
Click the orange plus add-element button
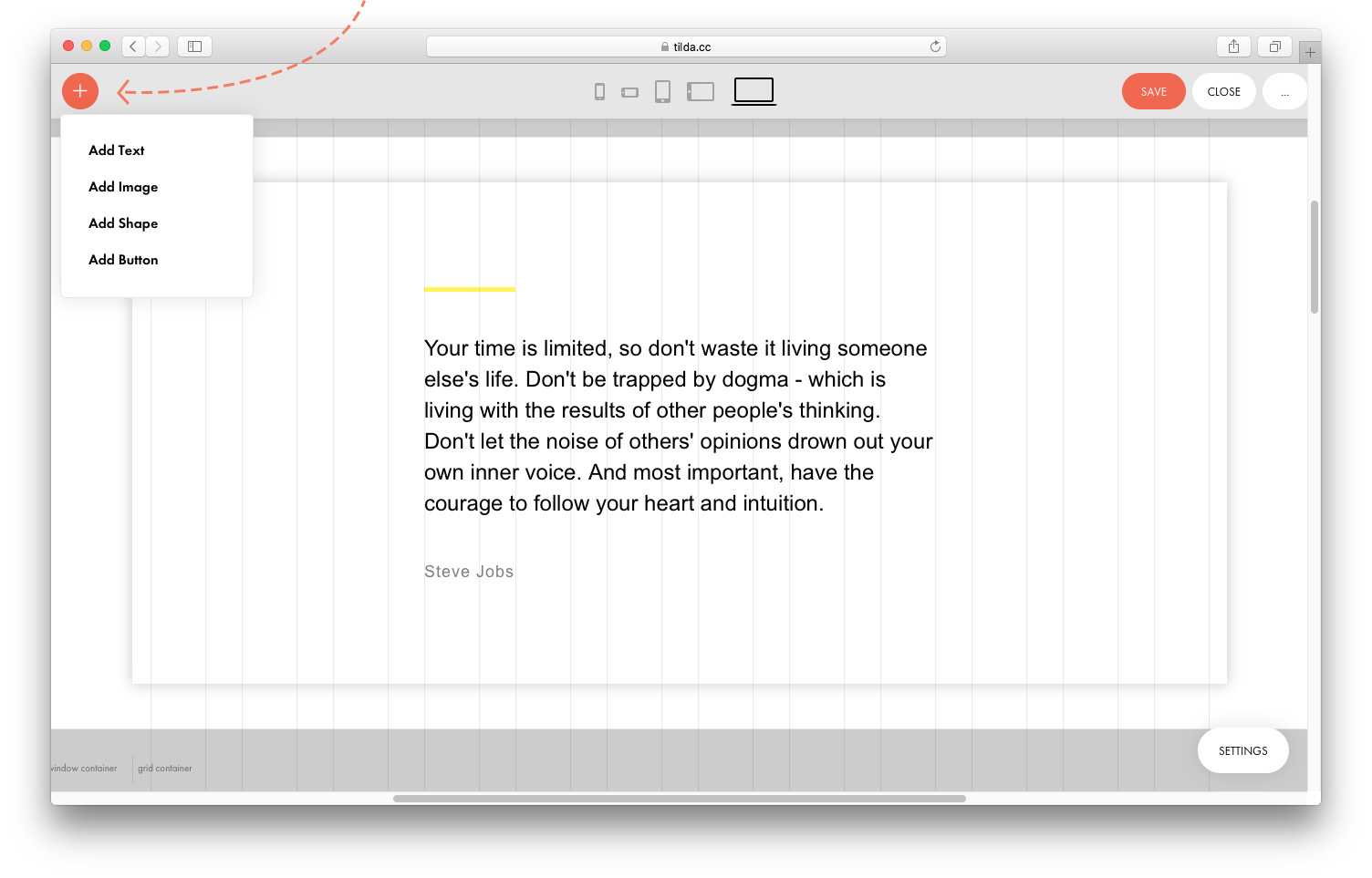(80, 91)
